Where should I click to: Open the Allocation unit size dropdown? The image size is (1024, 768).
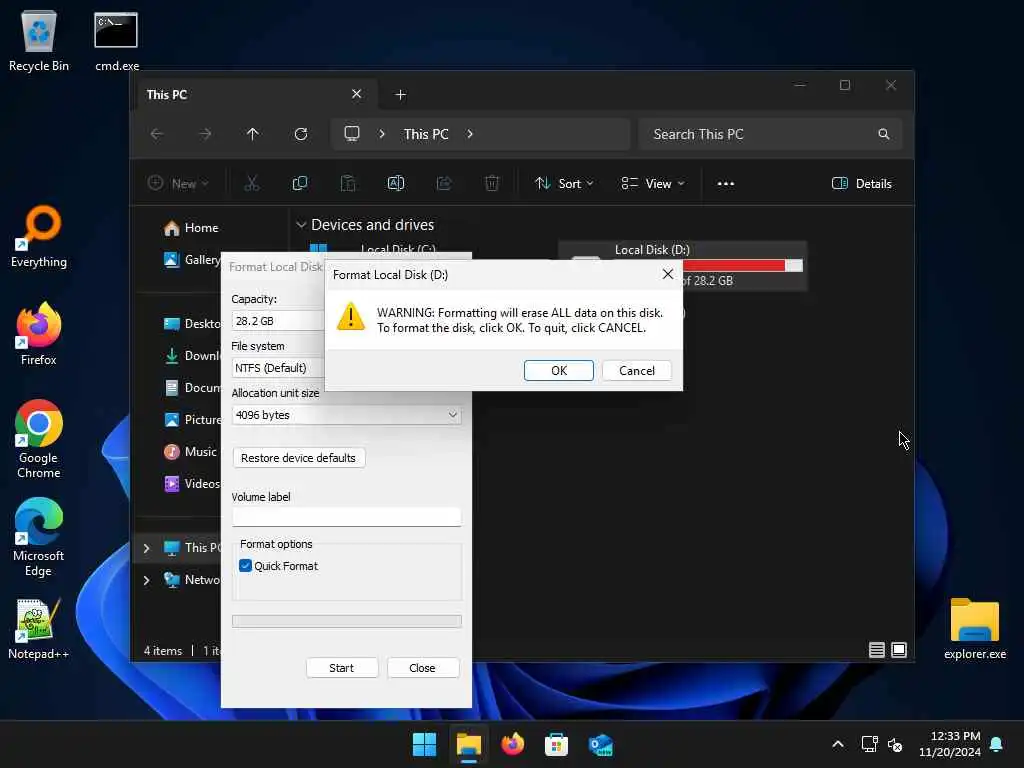tap(346, 415)
